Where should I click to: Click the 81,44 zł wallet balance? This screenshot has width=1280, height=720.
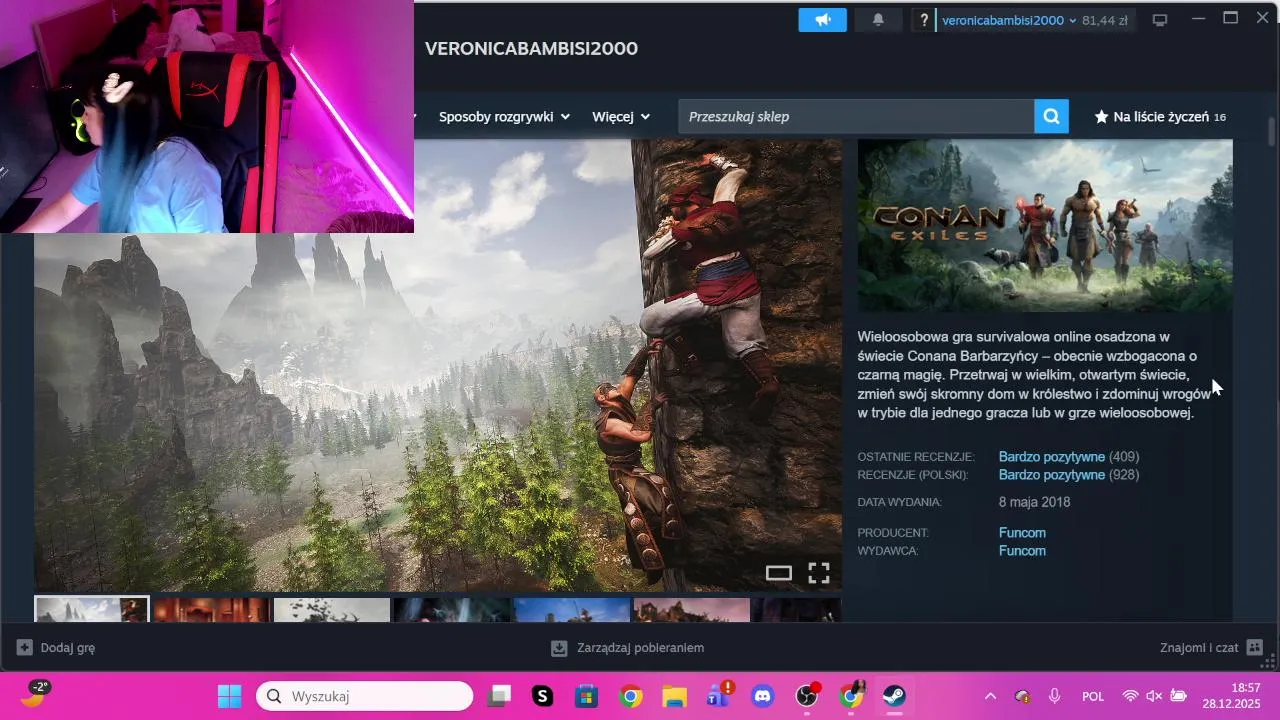coord(1104,20)
